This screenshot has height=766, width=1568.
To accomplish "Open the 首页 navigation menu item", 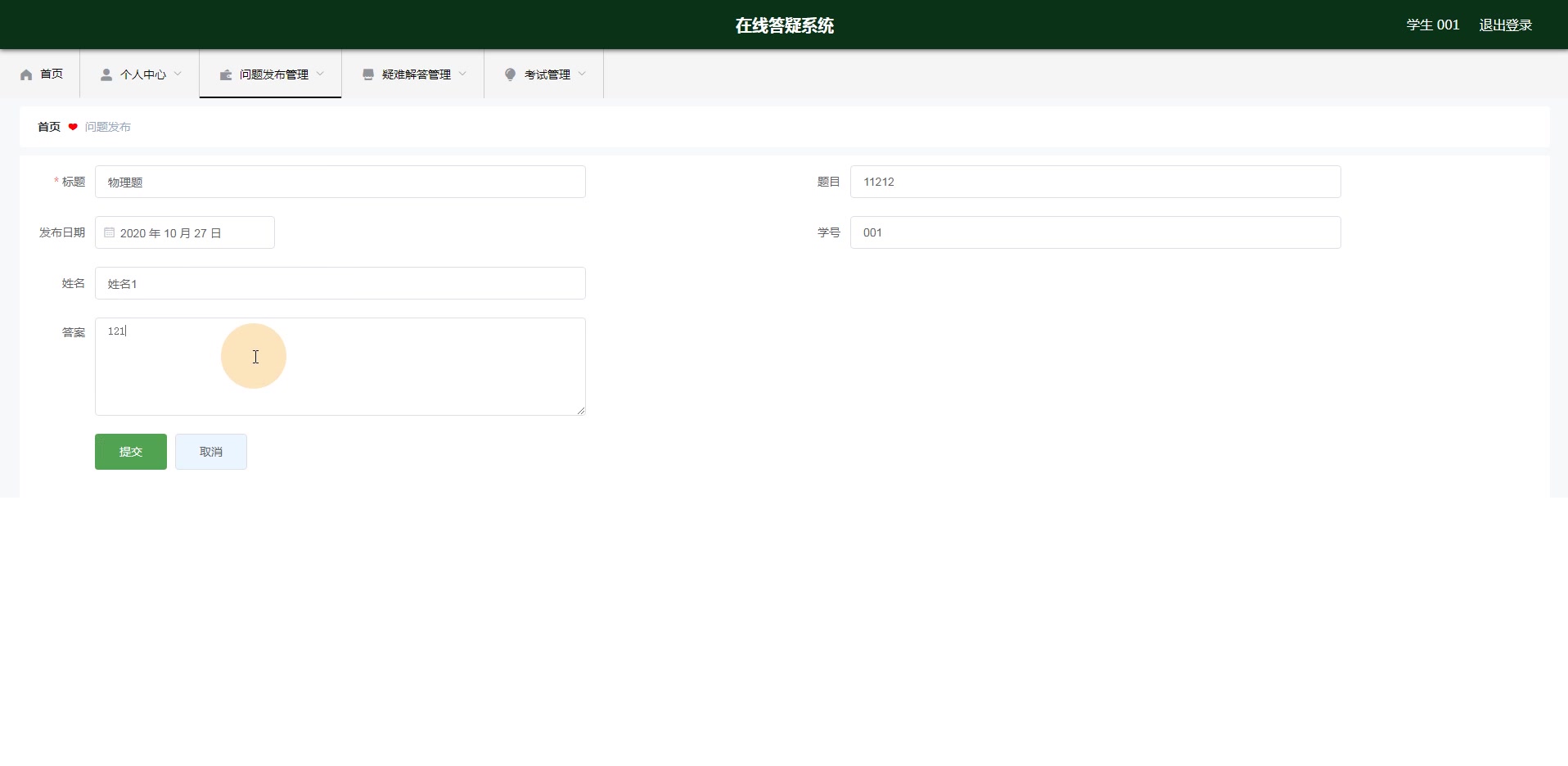I will coord(40,74).
